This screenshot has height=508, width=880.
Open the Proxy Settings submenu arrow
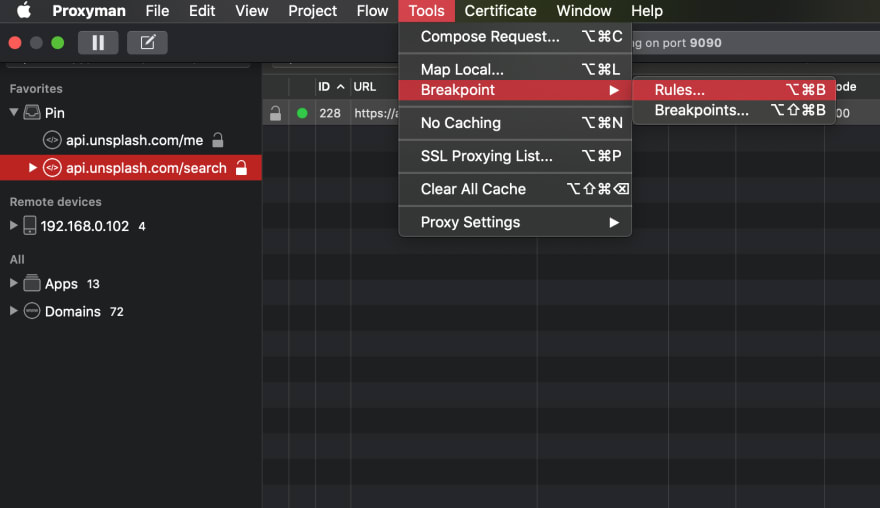(614, 222)
